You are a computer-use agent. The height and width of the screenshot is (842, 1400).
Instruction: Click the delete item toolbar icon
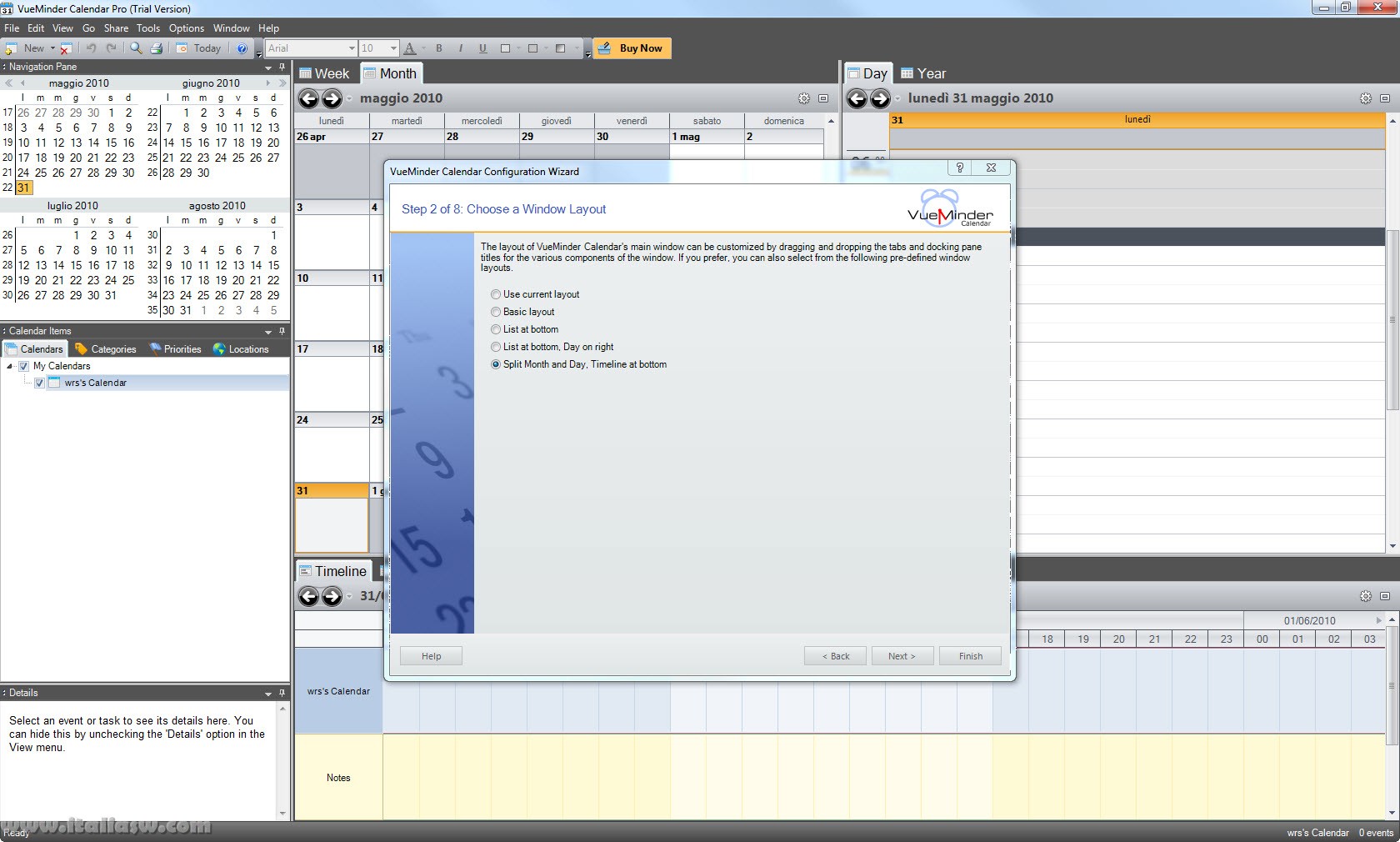point(66,48)
